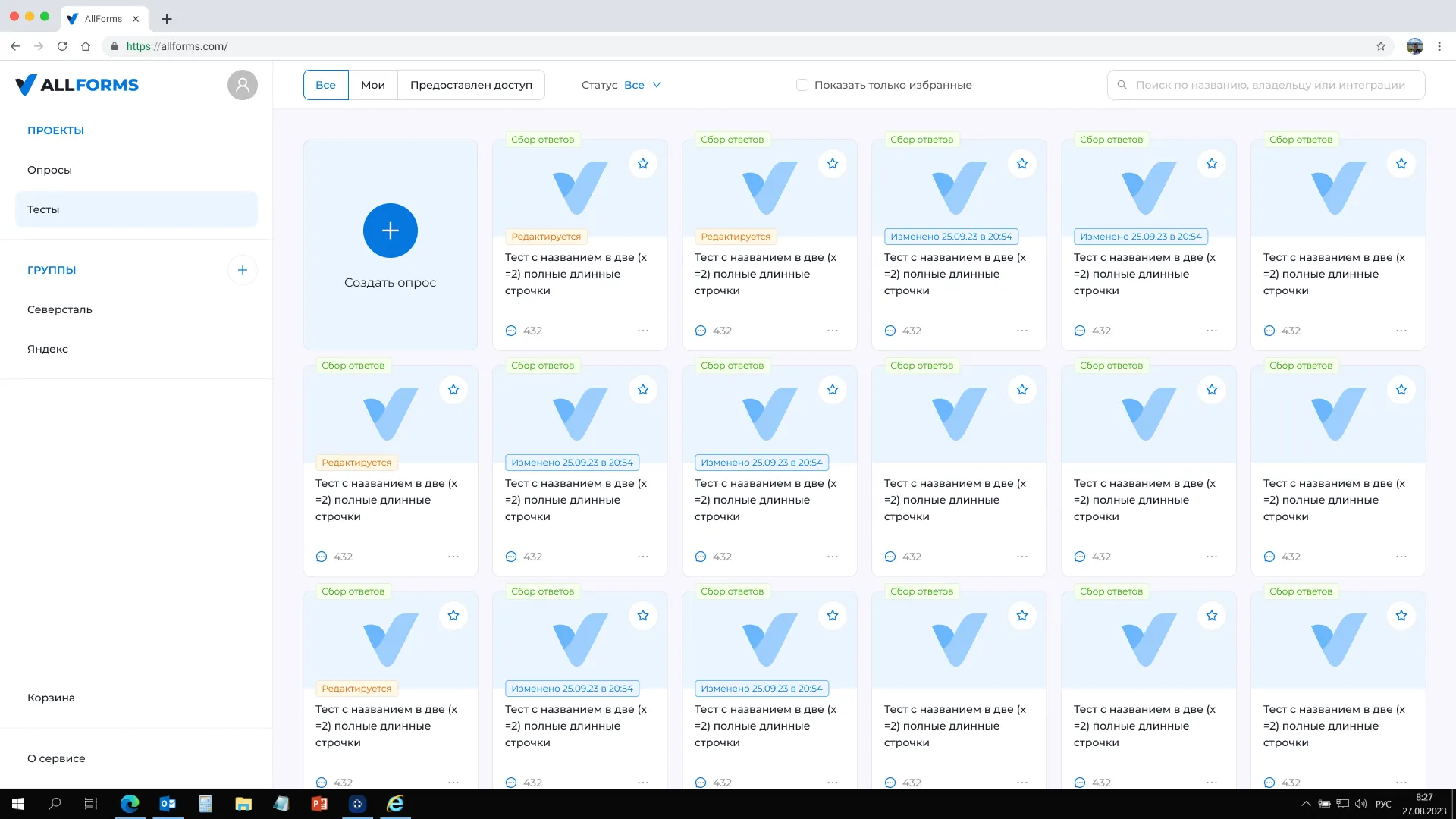Switch to the Мои tab
Image resolution: width=1456 pixels, height=819 pixels.
pos(373,85)
